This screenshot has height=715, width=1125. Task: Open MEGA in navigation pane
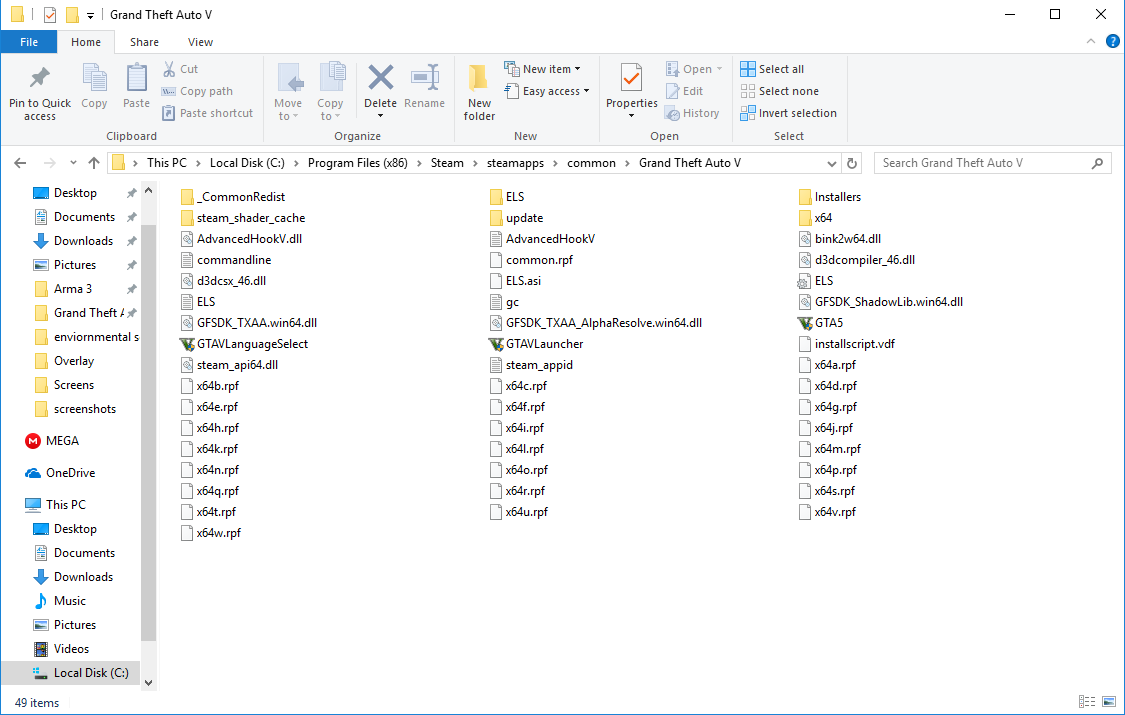click(52, 441)
